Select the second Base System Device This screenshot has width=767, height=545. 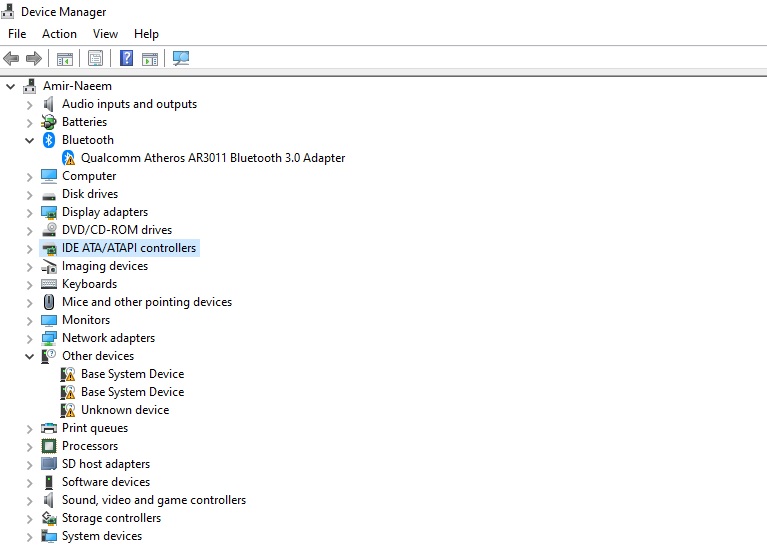133,392
